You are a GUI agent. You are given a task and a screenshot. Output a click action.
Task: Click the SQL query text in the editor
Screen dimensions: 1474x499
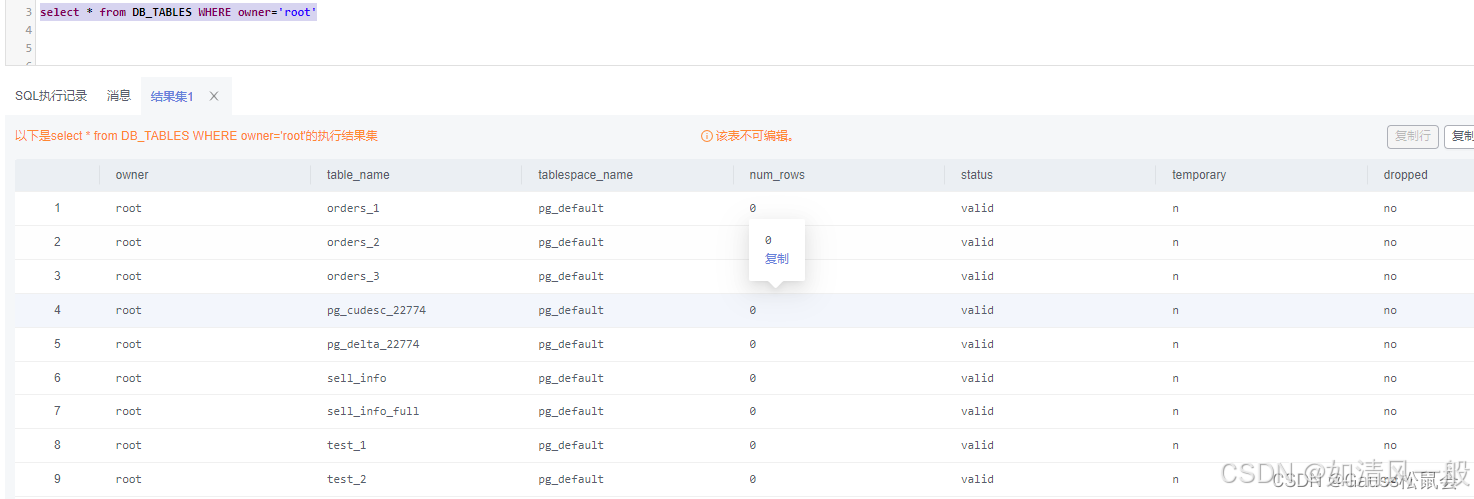click(177, 13)
